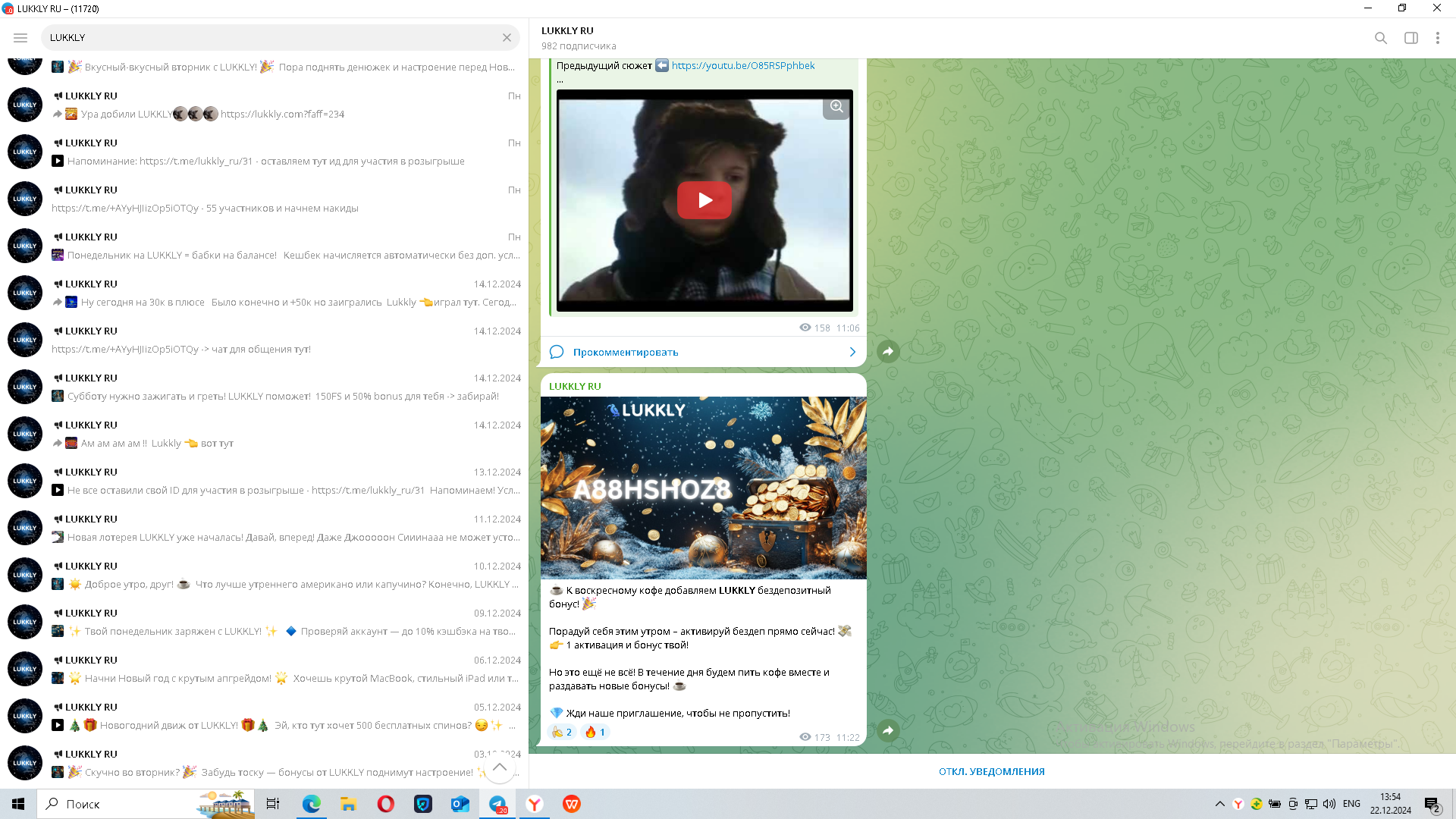Click ОТКЛ. УВЕДОМЛЕНИЯ to mute channel
The height and width of the screenshot is (819, 1456).
[x=991, y=771]
